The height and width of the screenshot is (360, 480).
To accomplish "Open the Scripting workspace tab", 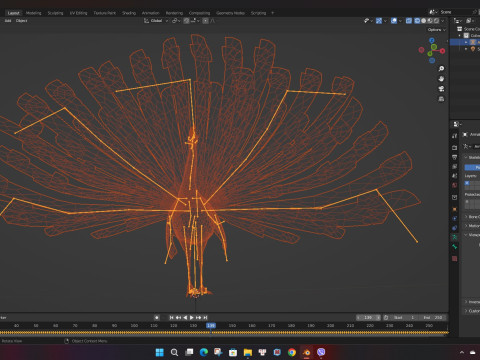I will [258, 13].
